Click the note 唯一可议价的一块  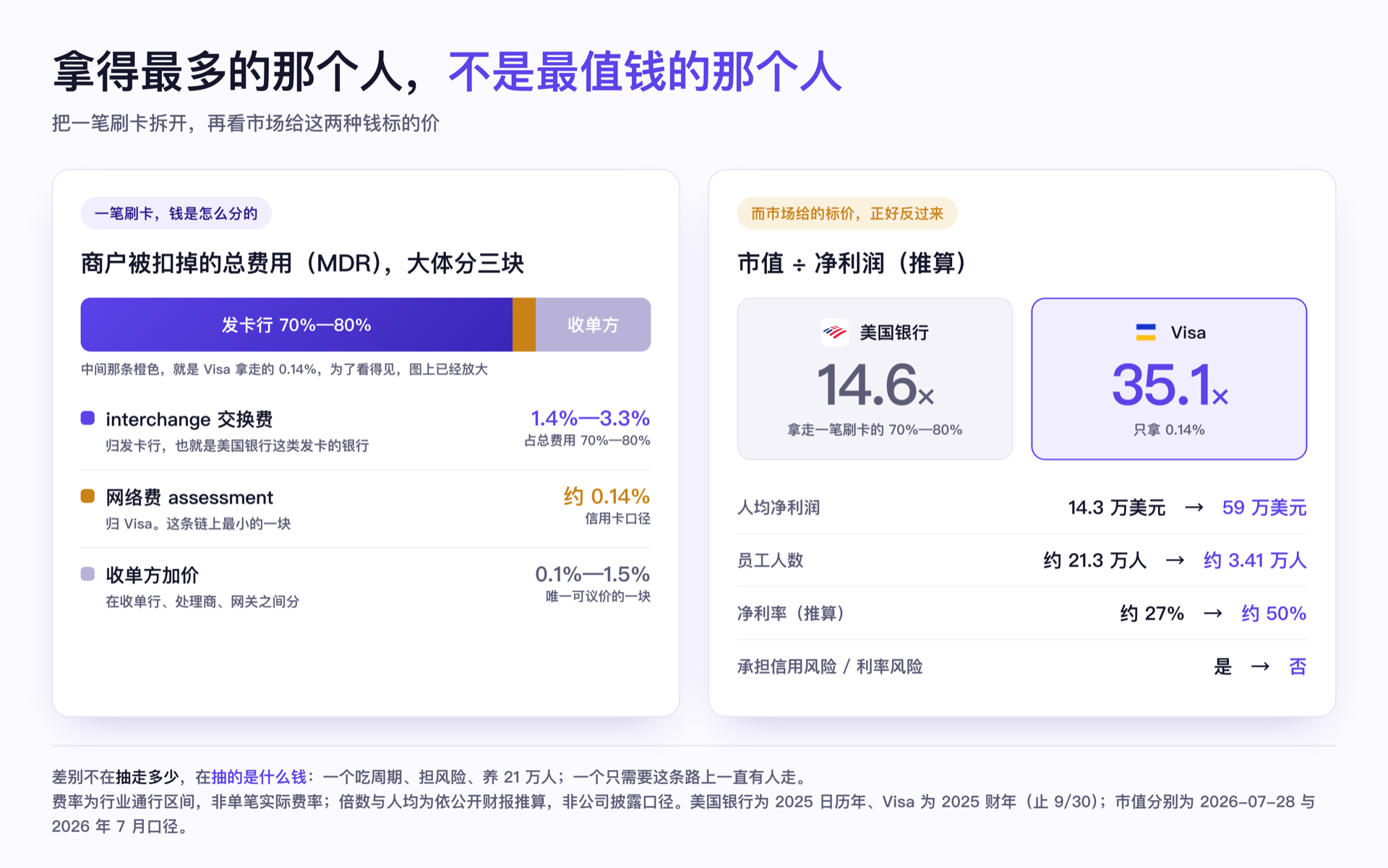[x=598, y=597]
